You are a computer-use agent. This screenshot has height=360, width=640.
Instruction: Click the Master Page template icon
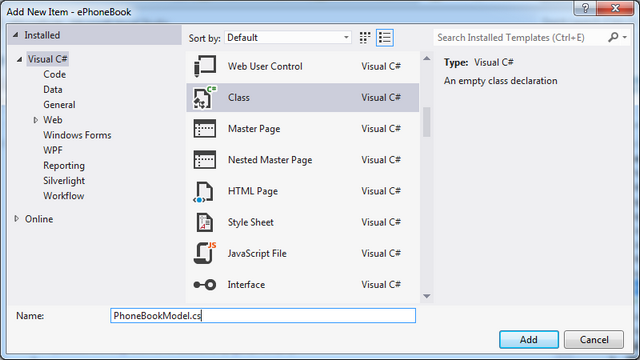click(x=204, y=129)
